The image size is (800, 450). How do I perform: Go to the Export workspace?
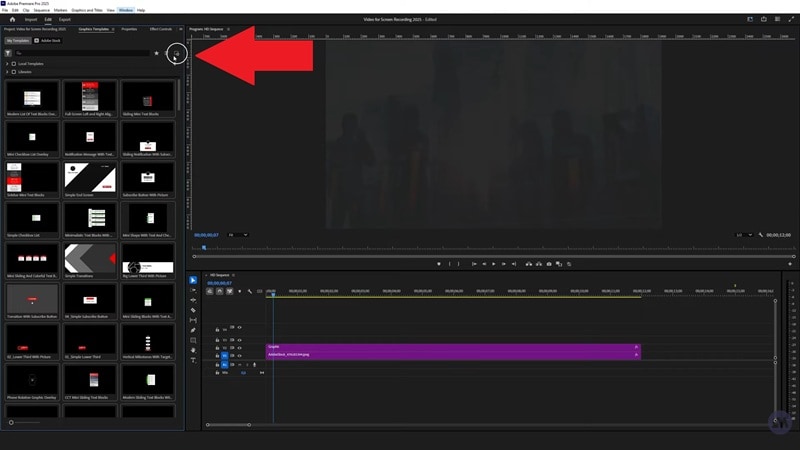click(x=65, y=19)
